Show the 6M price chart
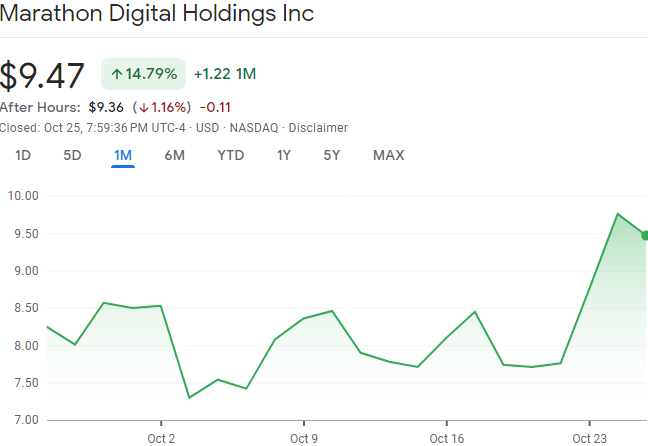The height and width of the screenshot is (446, 648). pyautogui.click(x=175, y=155)
